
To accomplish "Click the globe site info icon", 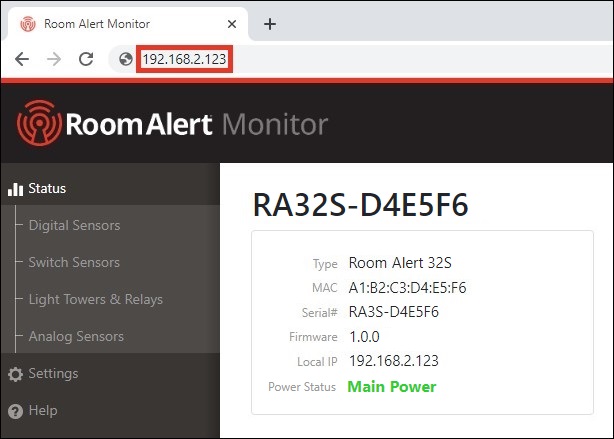I will click(126, 59).
